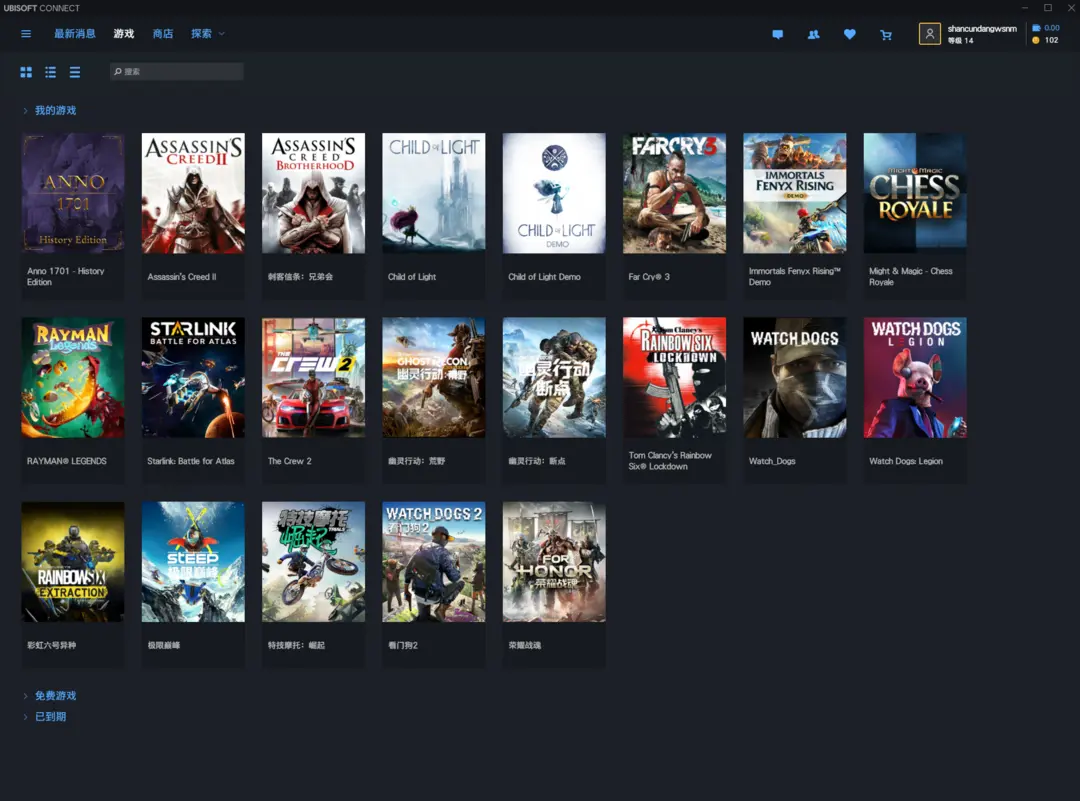Image resolution: width=1080 pixels, height=801 pixels.
Task: Open the chat messages icon
Action: pos(778,34)
